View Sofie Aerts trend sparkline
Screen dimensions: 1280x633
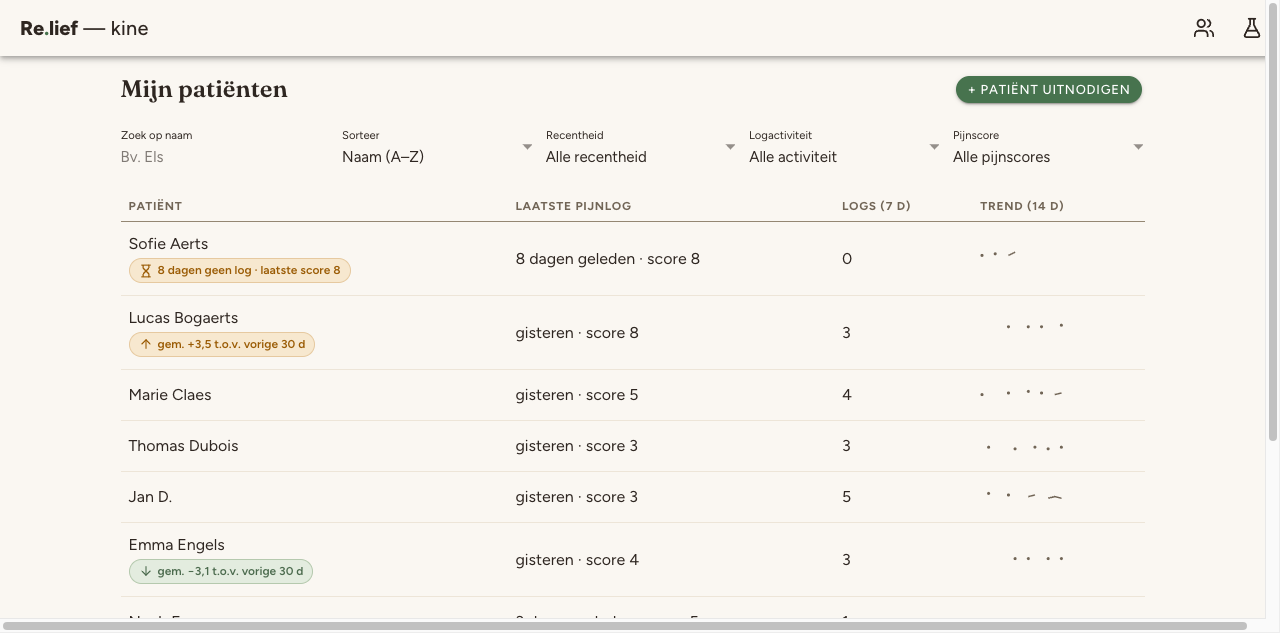pyautogui.click(x=998, y=255)
